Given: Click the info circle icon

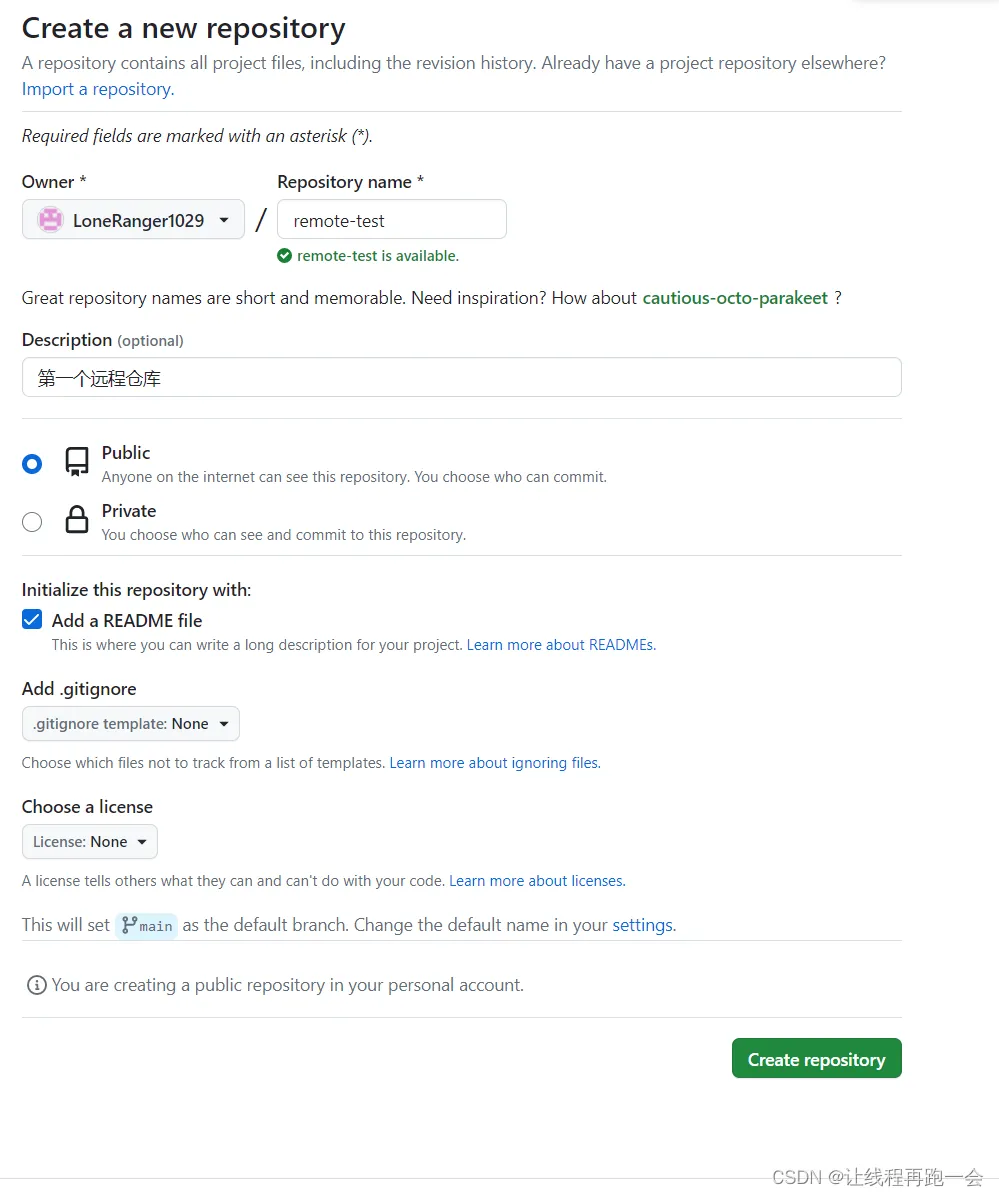Looking at the screenshot, I should [37, 985].
